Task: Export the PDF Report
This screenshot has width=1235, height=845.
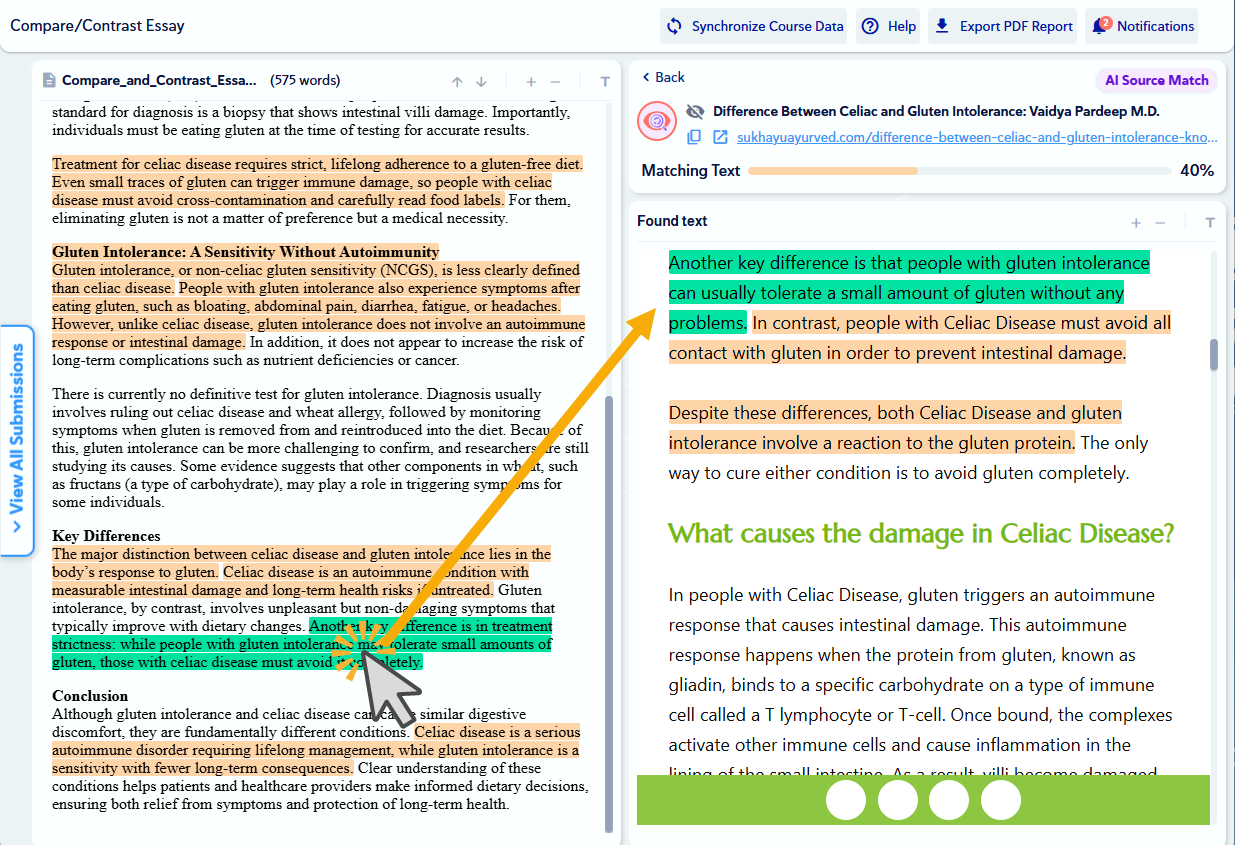Action: [x=1003, y=26]
